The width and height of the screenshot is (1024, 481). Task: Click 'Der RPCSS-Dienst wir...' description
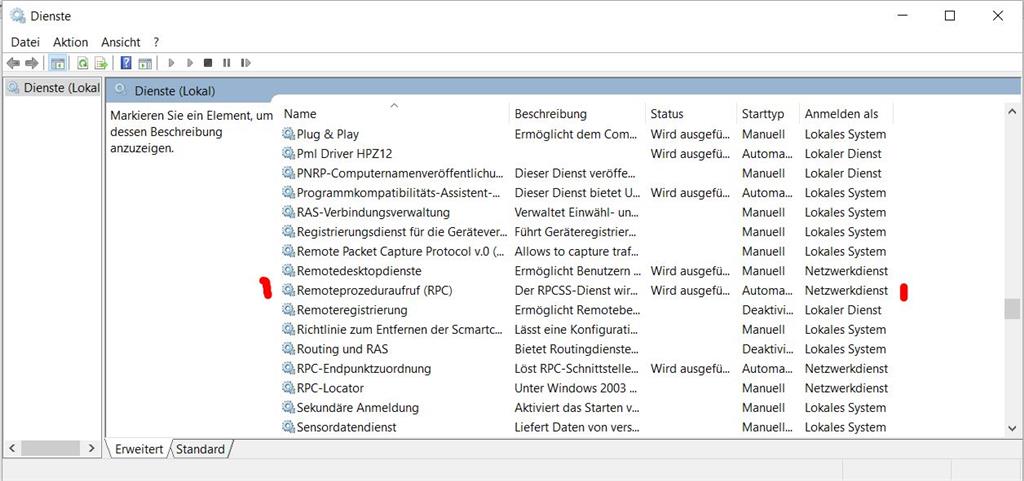pyautogui.click(x=577, y=290)
